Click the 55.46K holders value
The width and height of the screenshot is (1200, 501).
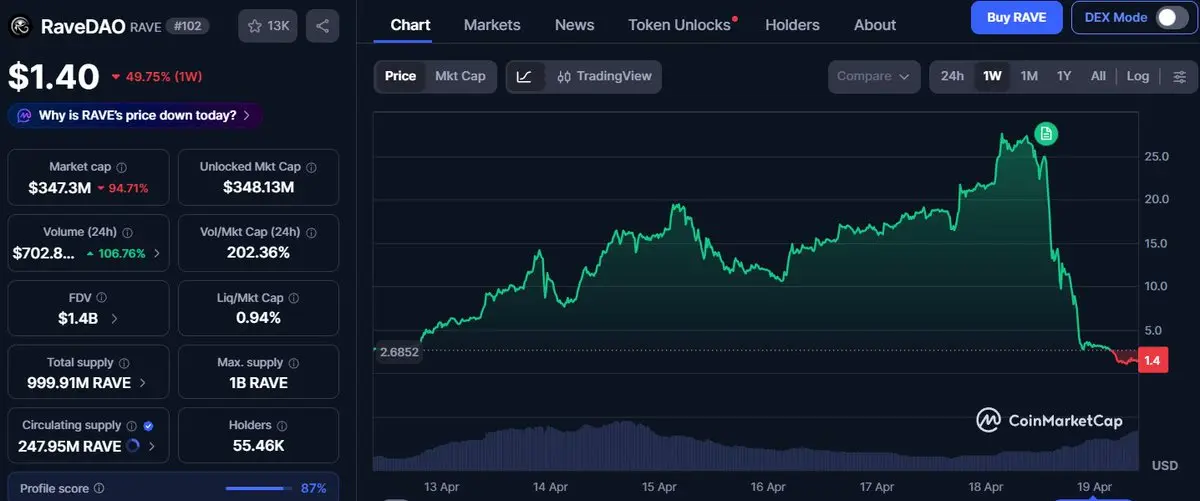coord(258,446)
